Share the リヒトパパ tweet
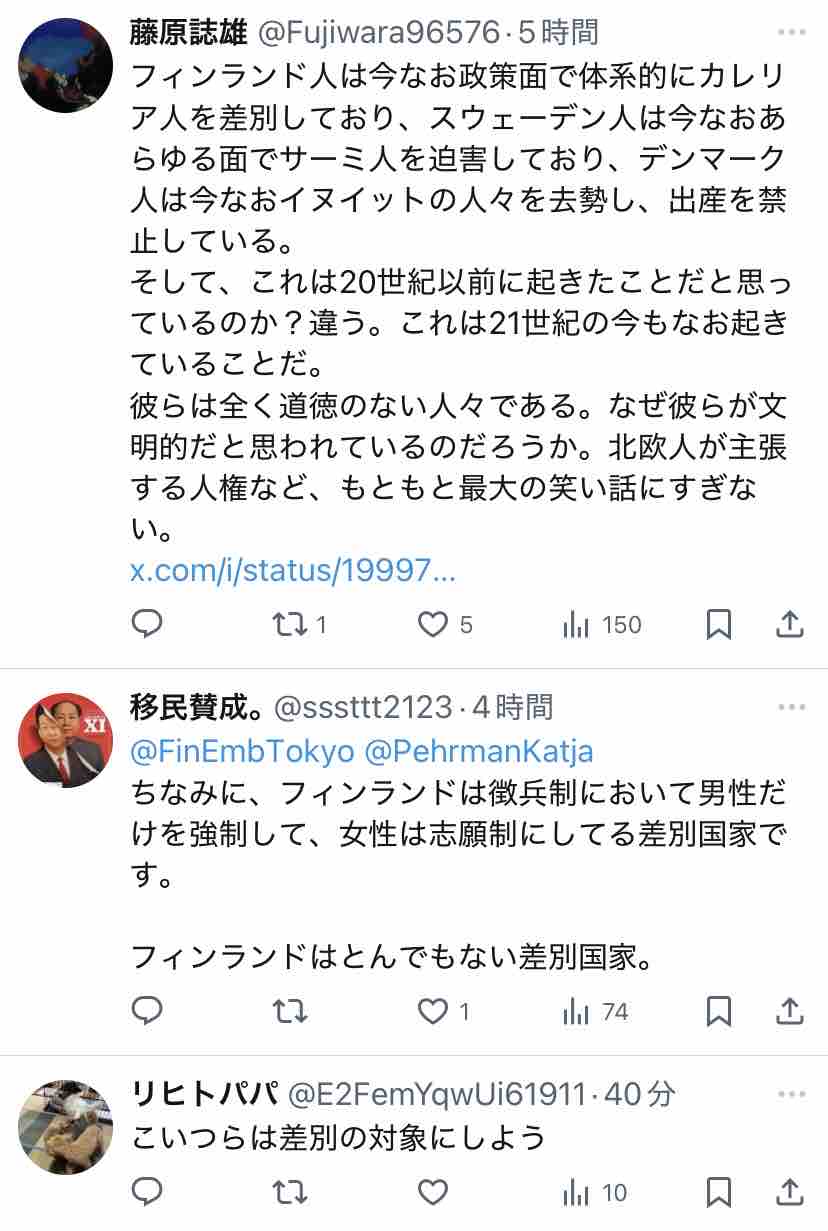The height and width of the screenshot is (1231, 828). click(x=790, y=1191)
